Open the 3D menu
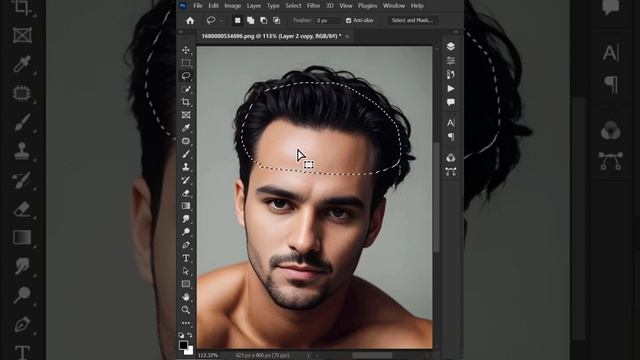The image size is (640, 360). (x=329, y=6)
